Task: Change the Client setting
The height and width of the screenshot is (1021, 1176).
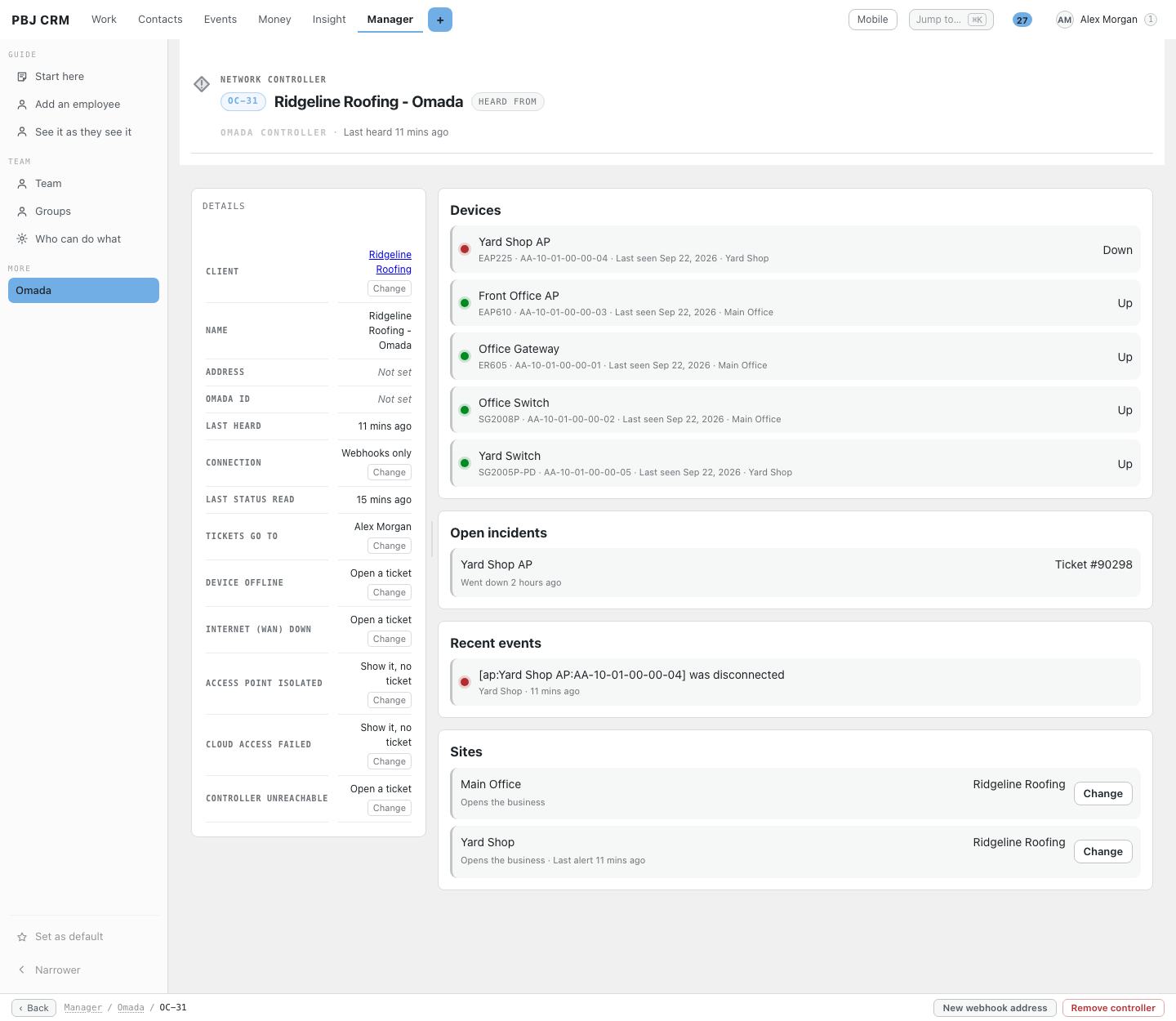Action: click(390, 288)
